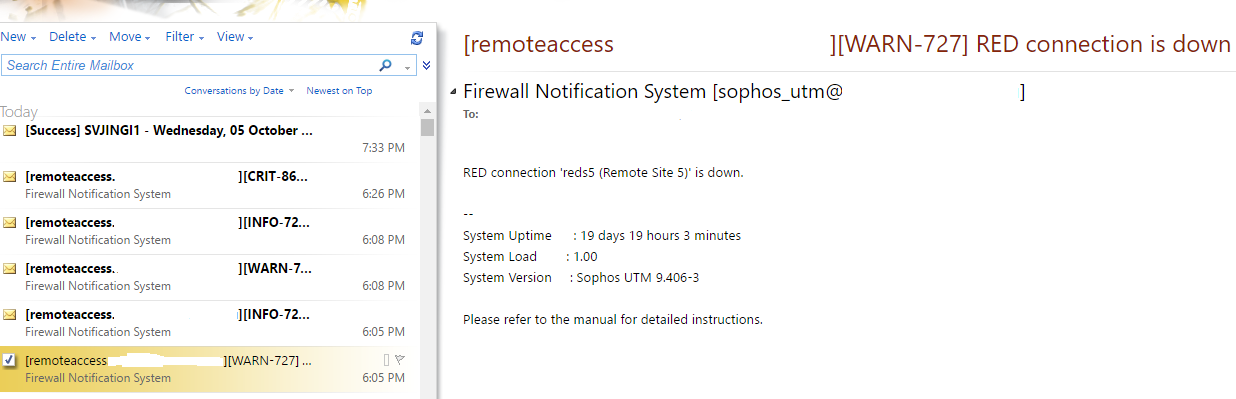Click the message list scrollbar thumb
Image resolution: width=1236 pixels, height=399 pixels.
pos(427,127)
